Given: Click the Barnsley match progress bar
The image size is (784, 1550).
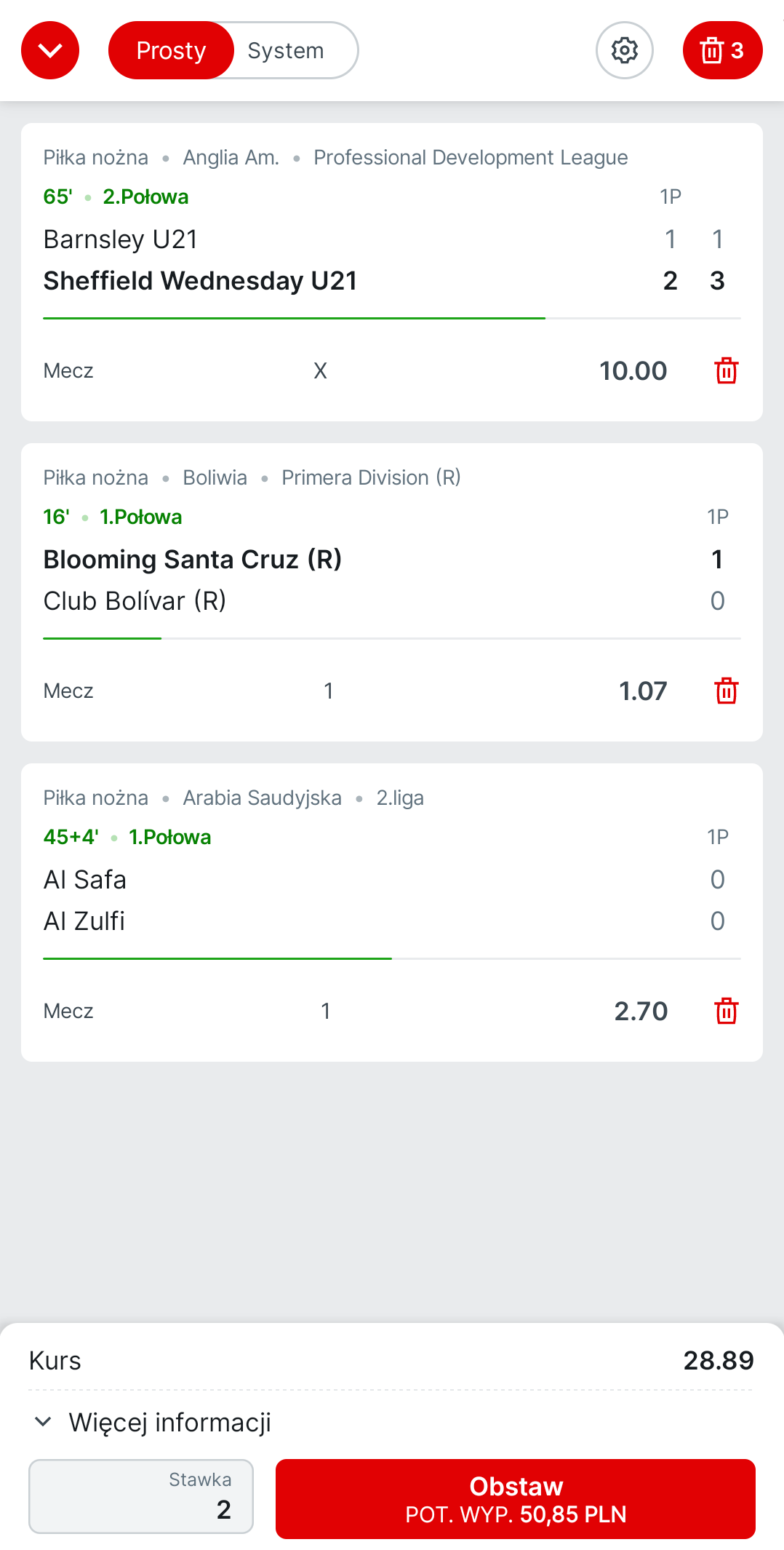Looking at the screenshot, I should click(392, 318).
